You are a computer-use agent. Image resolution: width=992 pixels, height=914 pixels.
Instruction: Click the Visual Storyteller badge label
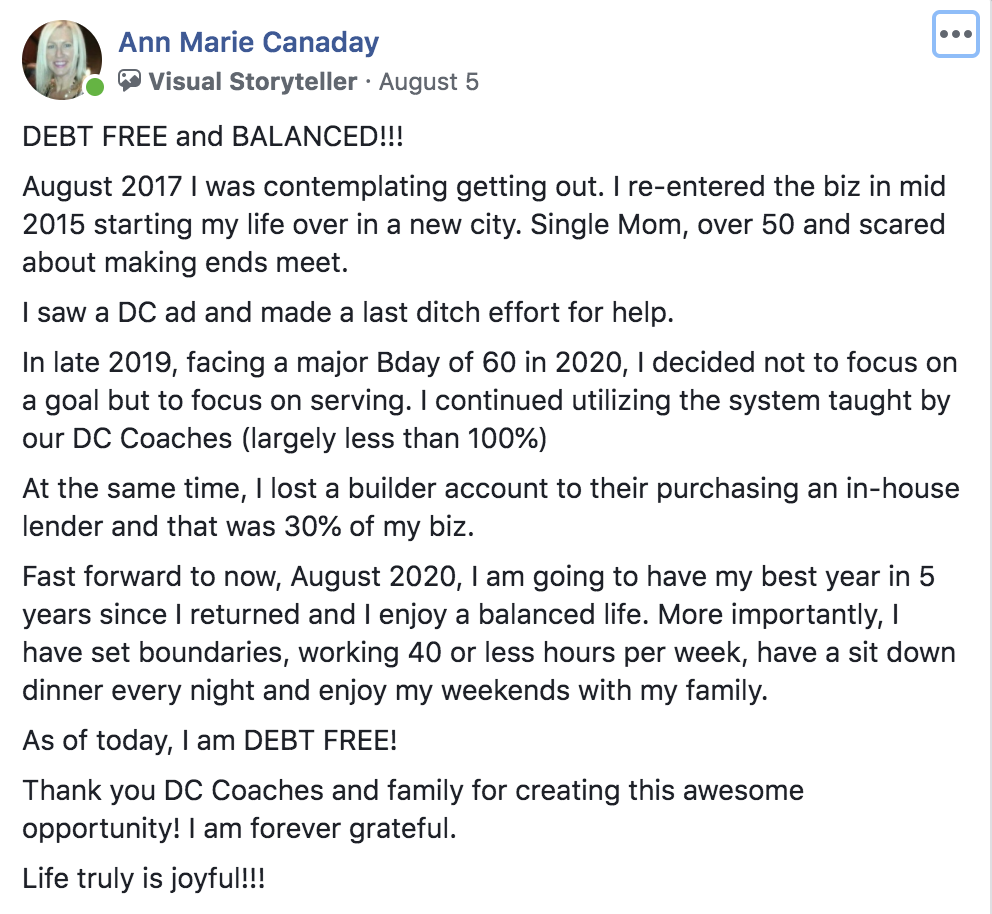pyautogui.click(x=252, y=82)
